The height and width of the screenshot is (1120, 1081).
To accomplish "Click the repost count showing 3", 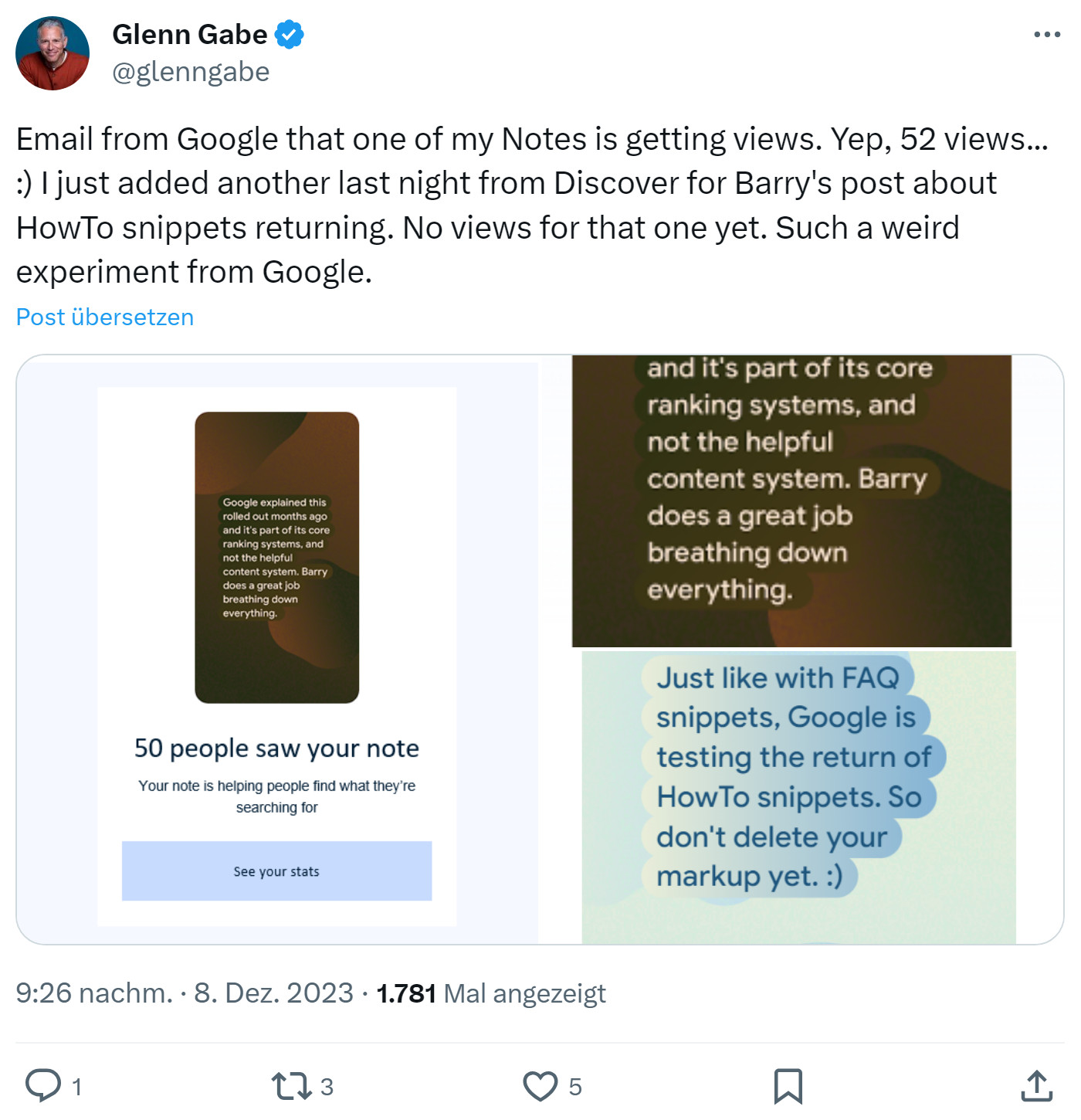I will click(x=327, y=1086).
